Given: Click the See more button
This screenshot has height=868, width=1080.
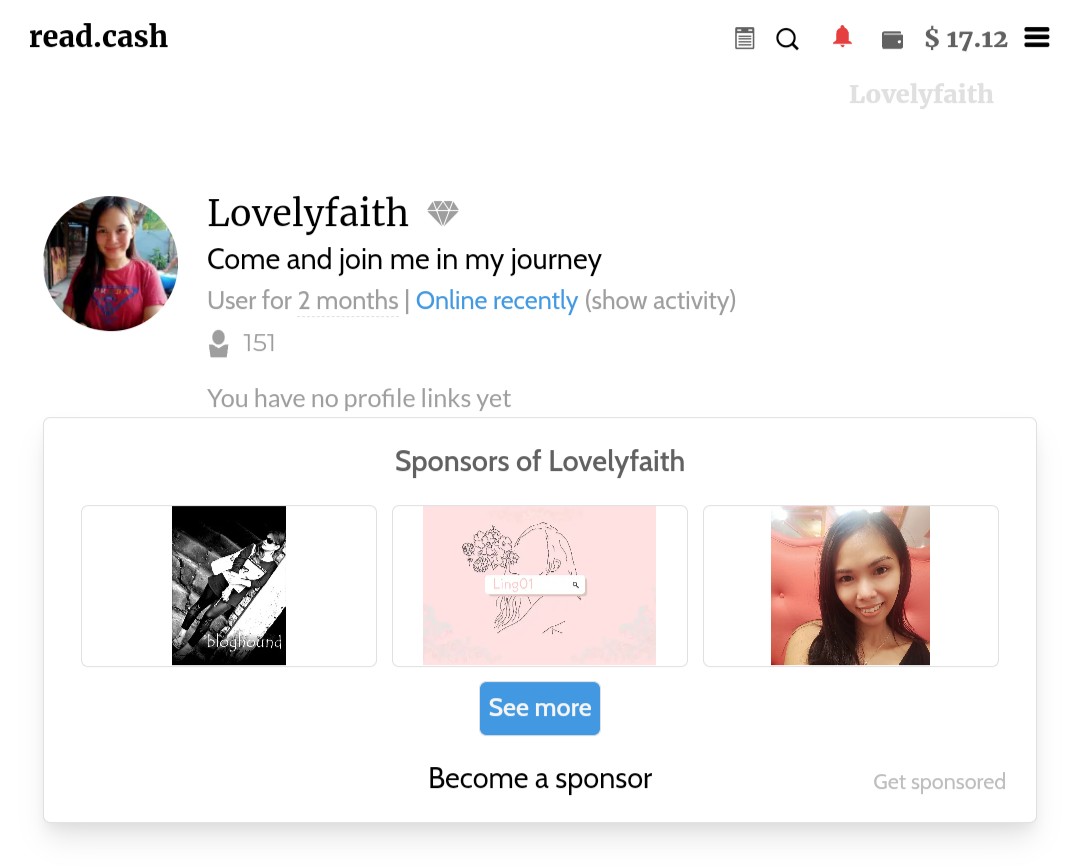Looking at the screenshot, I should [539, 708].
